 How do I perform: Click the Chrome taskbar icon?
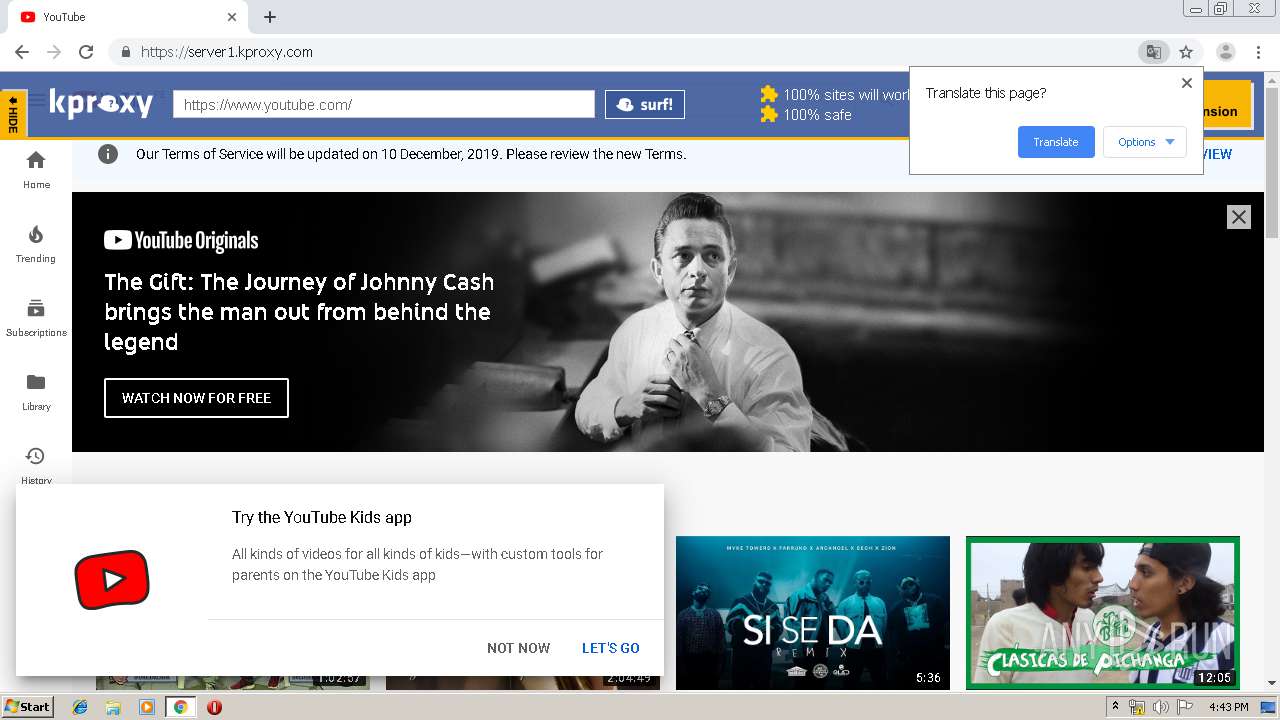(x=181, y=707)
